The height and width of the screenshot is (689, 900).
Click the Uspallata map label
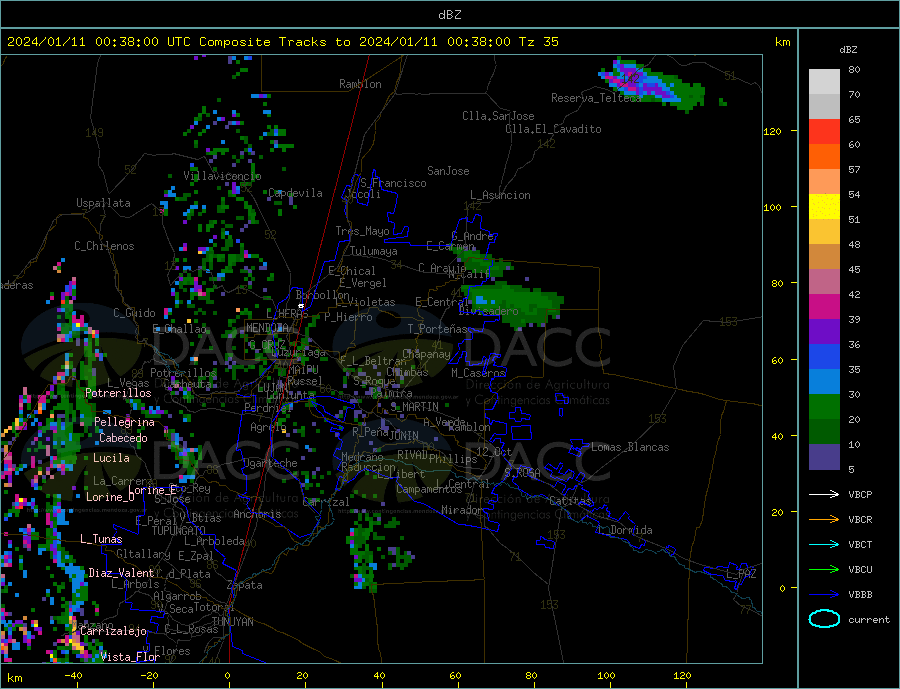pos(103,203)
